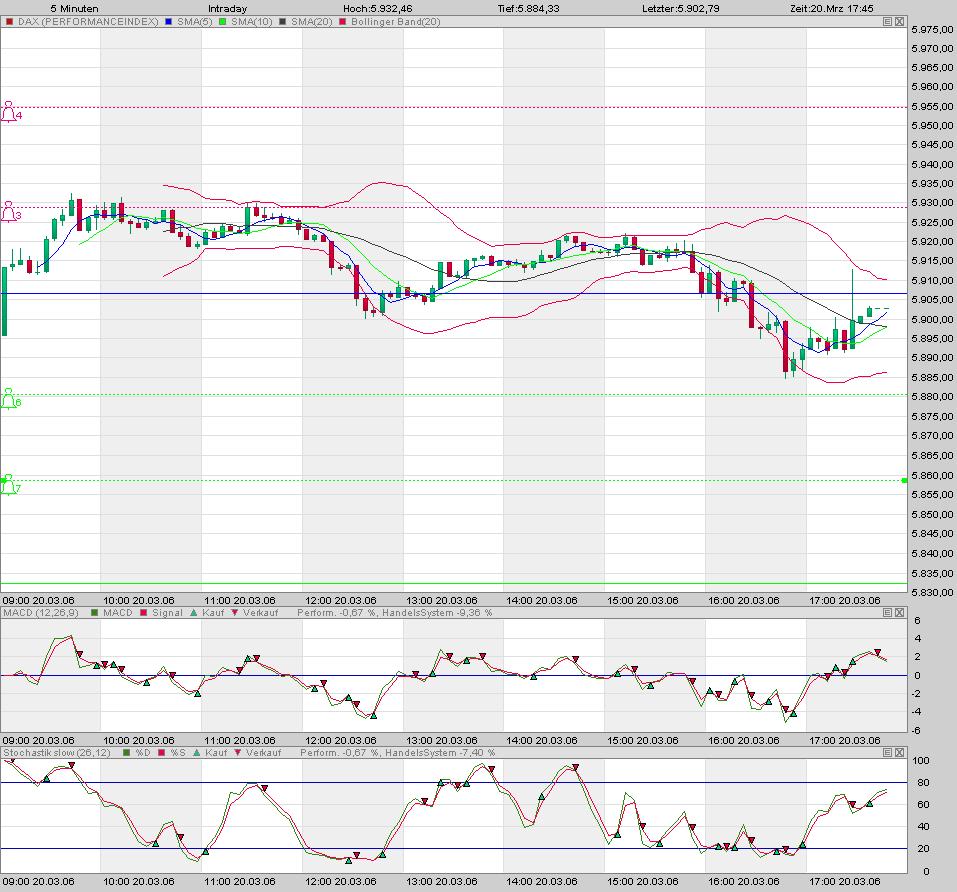The image size is (957, 892).
Task: Click the 'MACD (12,26,9)' panel title
Action: [40, 613]
